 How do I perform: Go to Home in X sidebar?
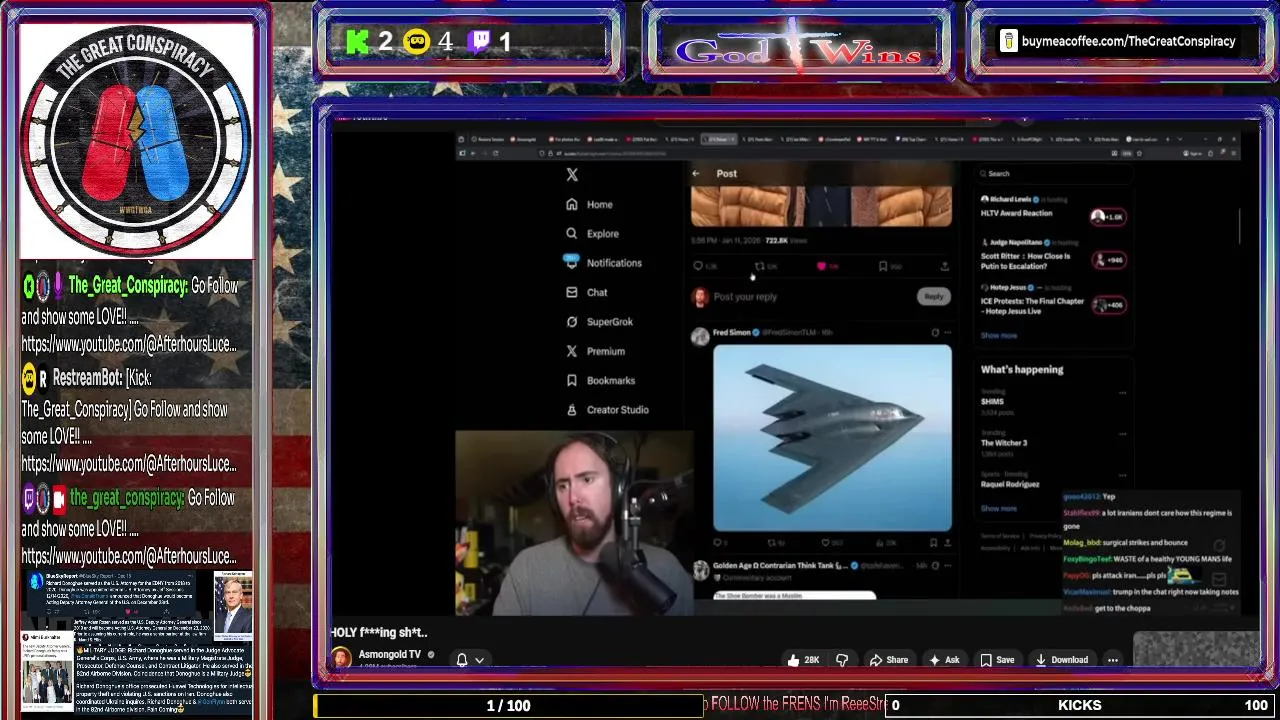(589, 204)
